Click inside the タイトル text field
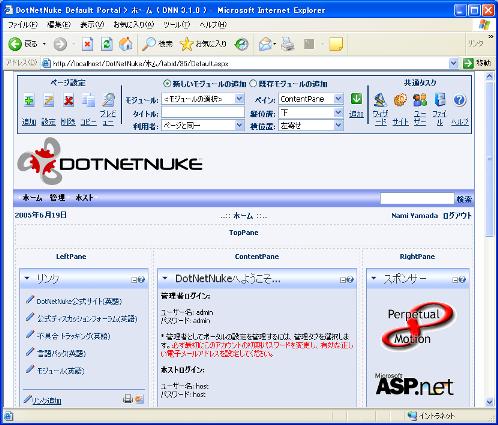 (x=203, y=112)
